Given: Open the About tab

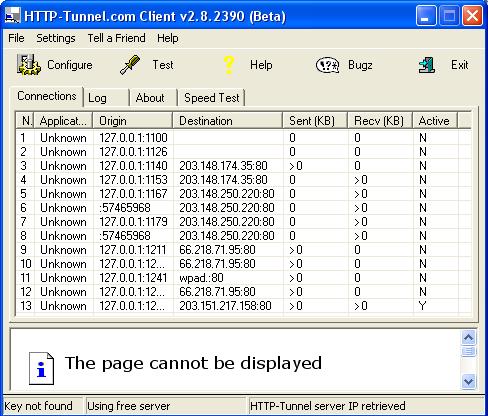Looking at the screenshot, I should [x=153, y=98].
